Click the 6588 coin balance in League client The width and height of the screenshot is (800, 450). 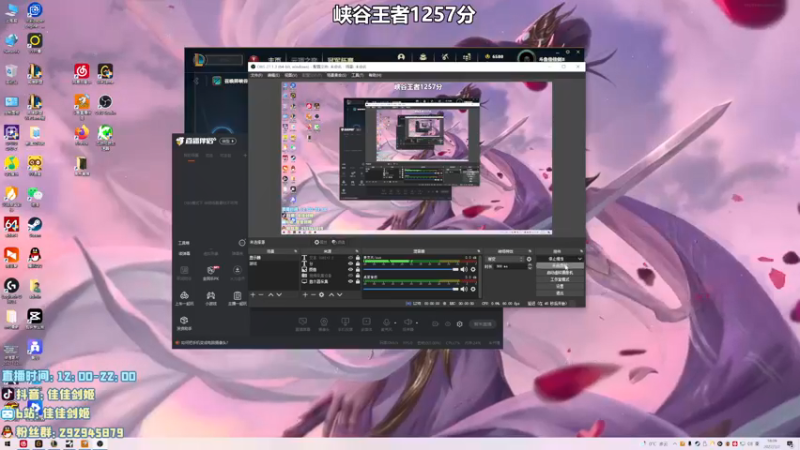(494, 57)
